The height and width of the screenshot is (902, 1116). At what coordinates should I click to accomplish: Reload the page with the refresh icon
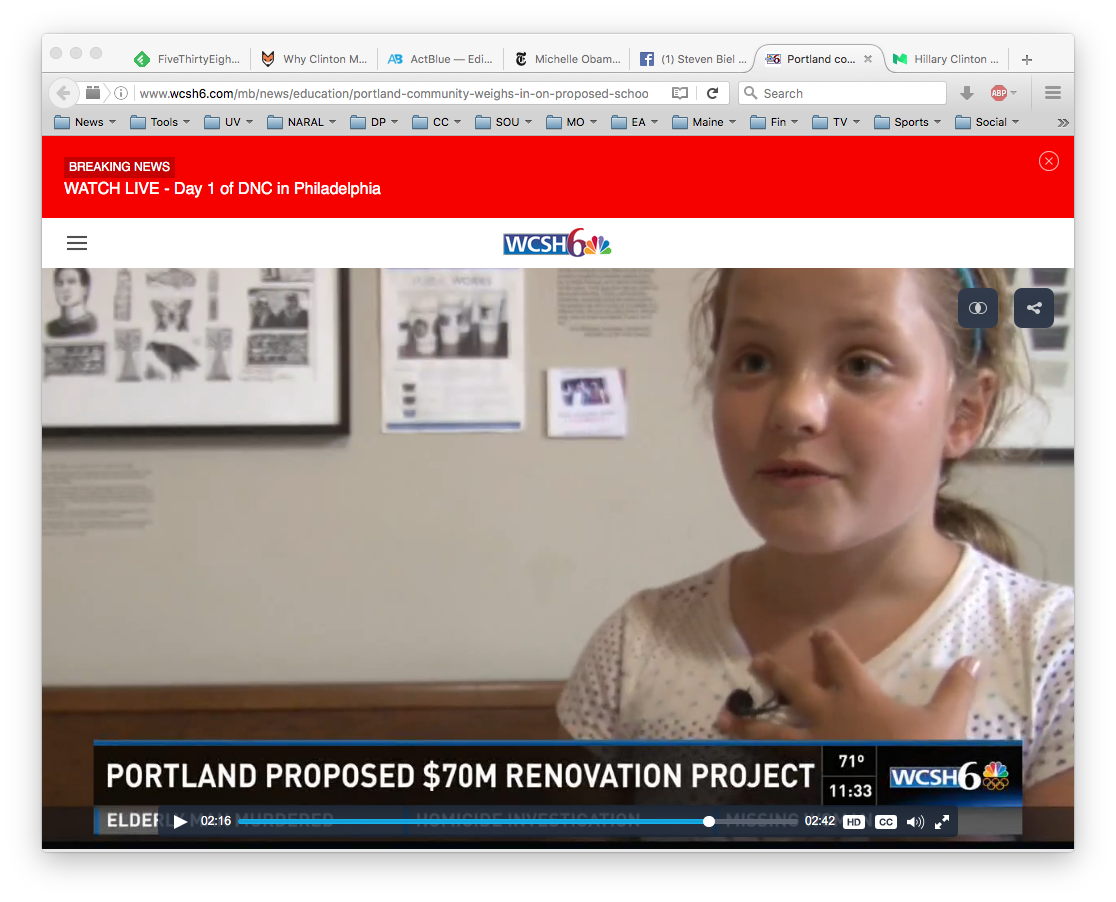[x=712, y=93]
